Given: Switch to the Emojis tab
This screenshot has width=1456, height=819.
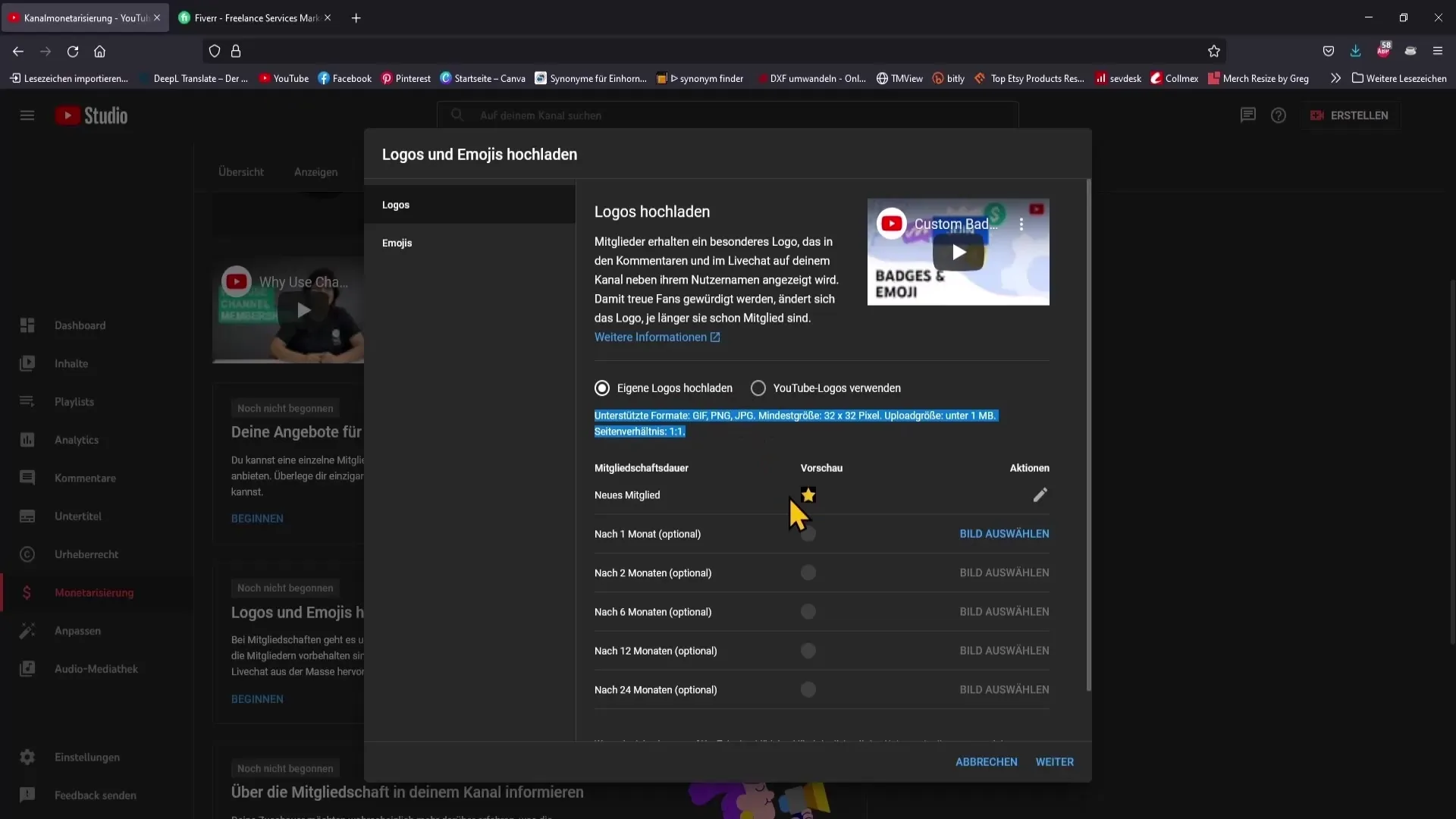Looking at the screenshot, I should [397, 242].
